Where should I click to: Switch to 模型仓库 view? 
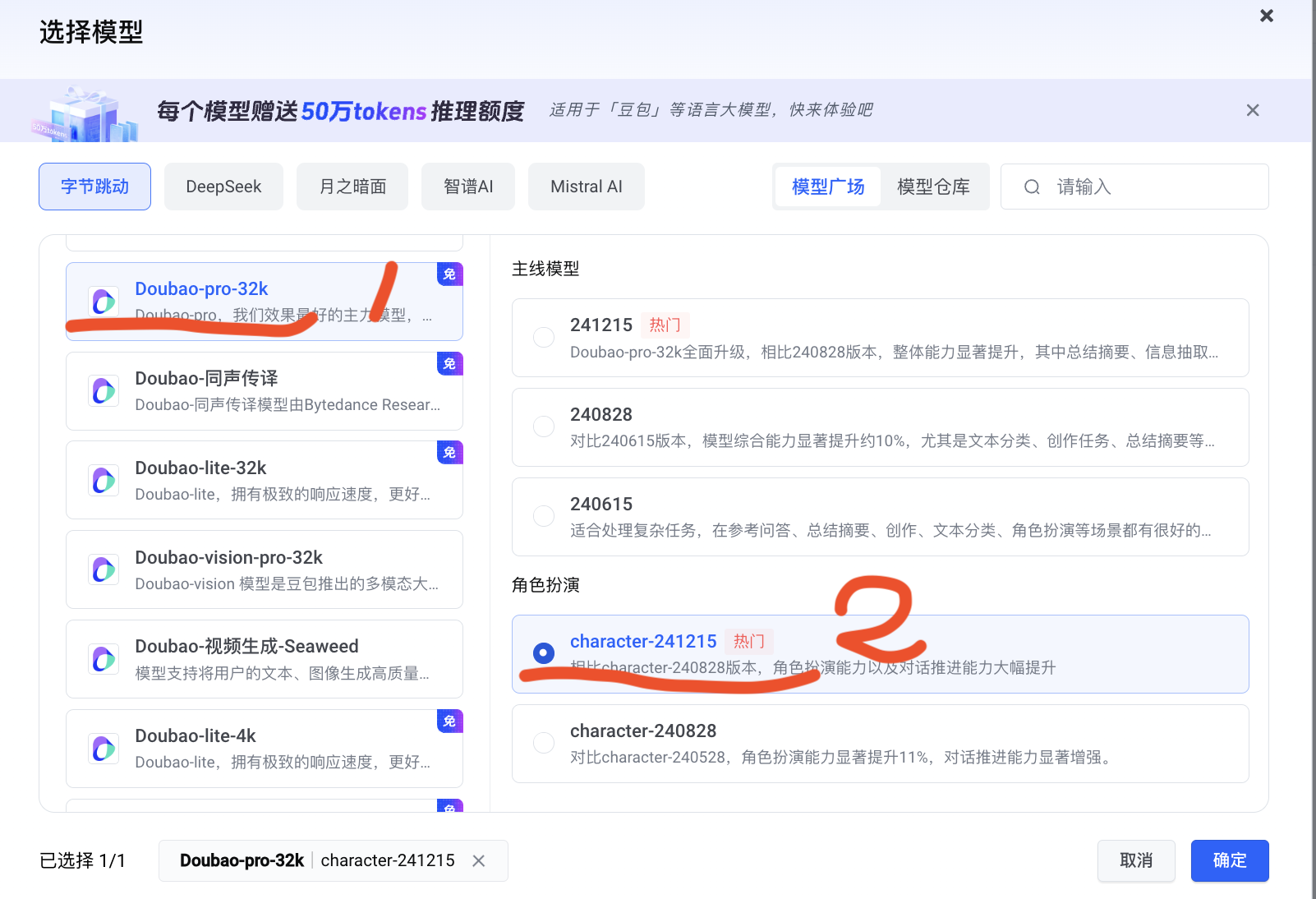pos(933,187)
